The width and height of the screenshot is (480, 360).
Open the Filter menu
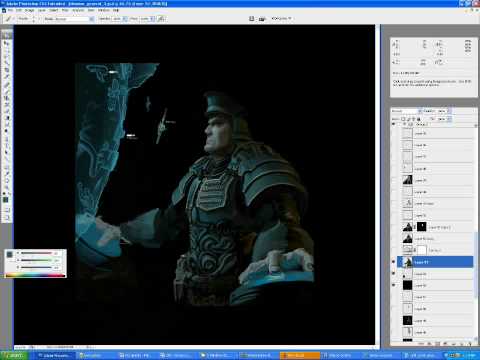[65, 10]
